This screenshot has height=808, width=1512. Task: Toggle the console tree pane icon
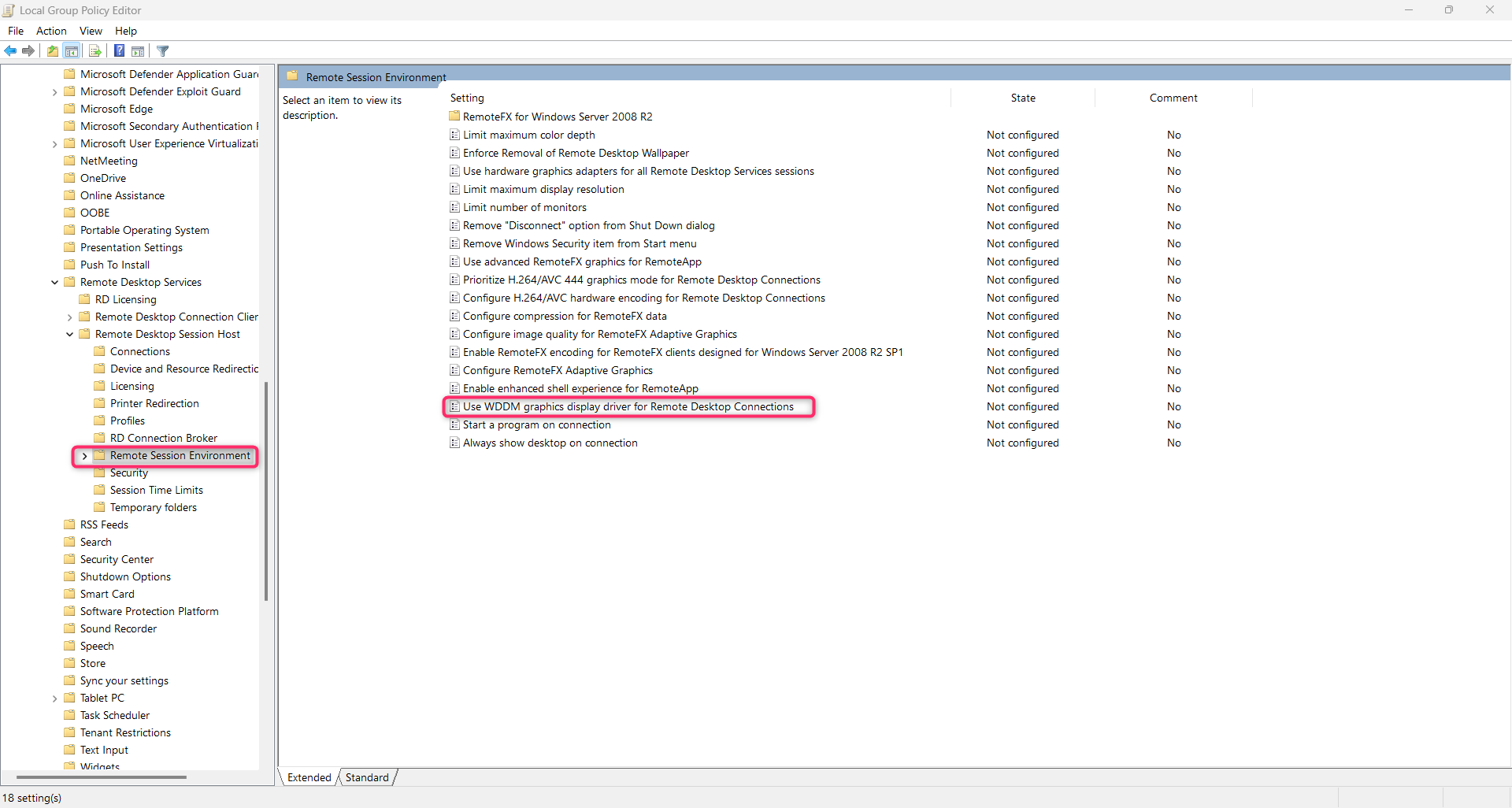pos(72,50)
